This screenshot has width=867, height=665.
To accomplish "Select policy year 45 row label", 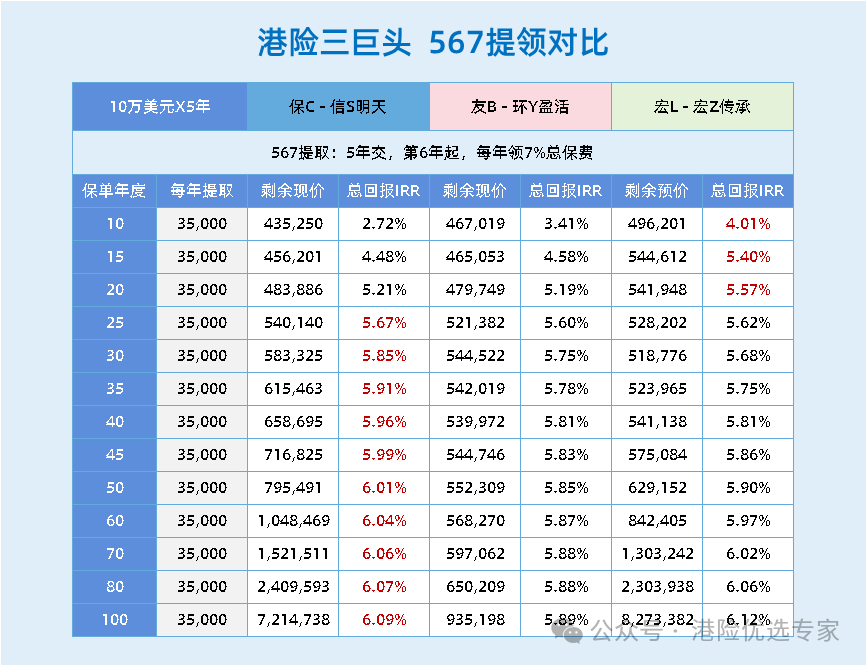I will [x=114, y=455].
